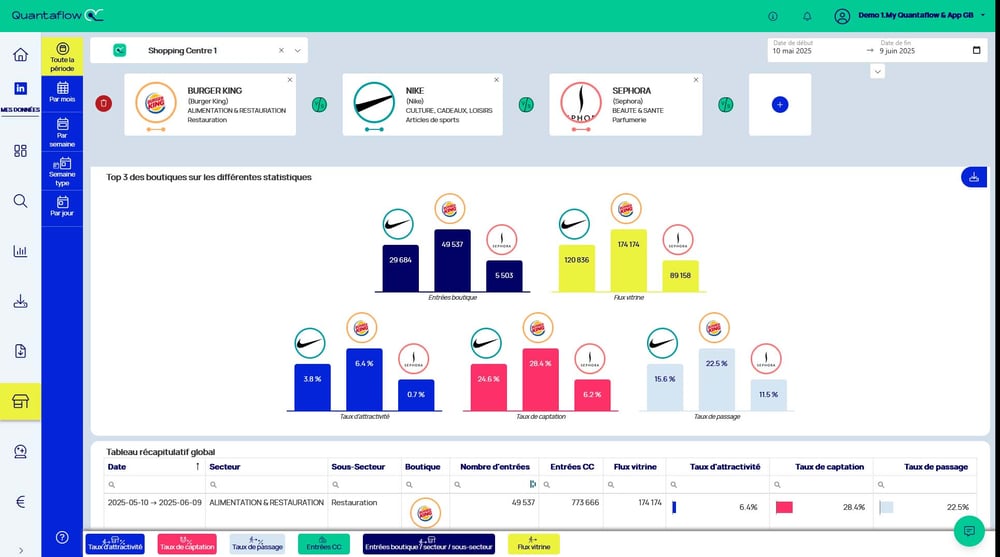Image resolution: width=1000 pixels, height=557 pixels.
Task: Select the Par mois period tab
Action: (62, 92)
